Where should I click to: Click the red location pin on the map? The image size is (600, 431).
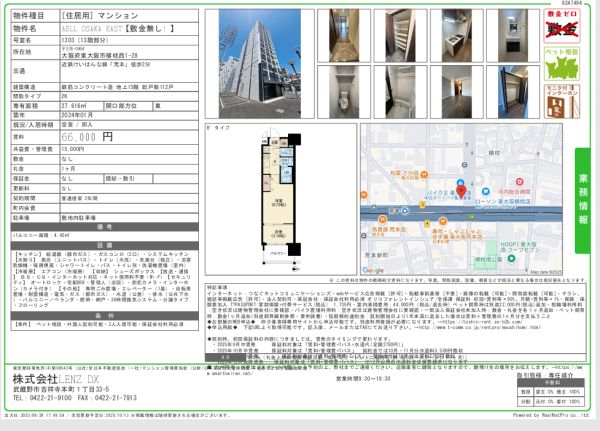[461, 191]
